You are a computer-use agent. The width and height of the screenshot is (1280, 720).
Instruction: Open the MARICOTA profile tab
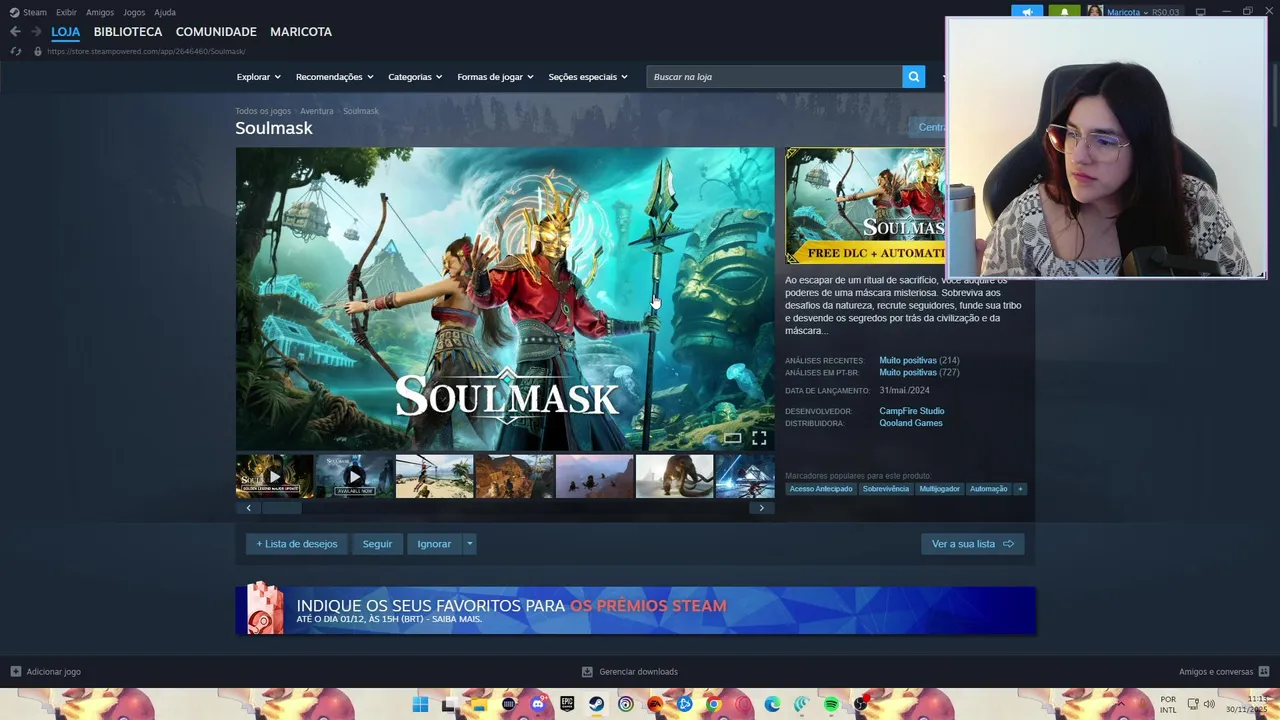301,32
